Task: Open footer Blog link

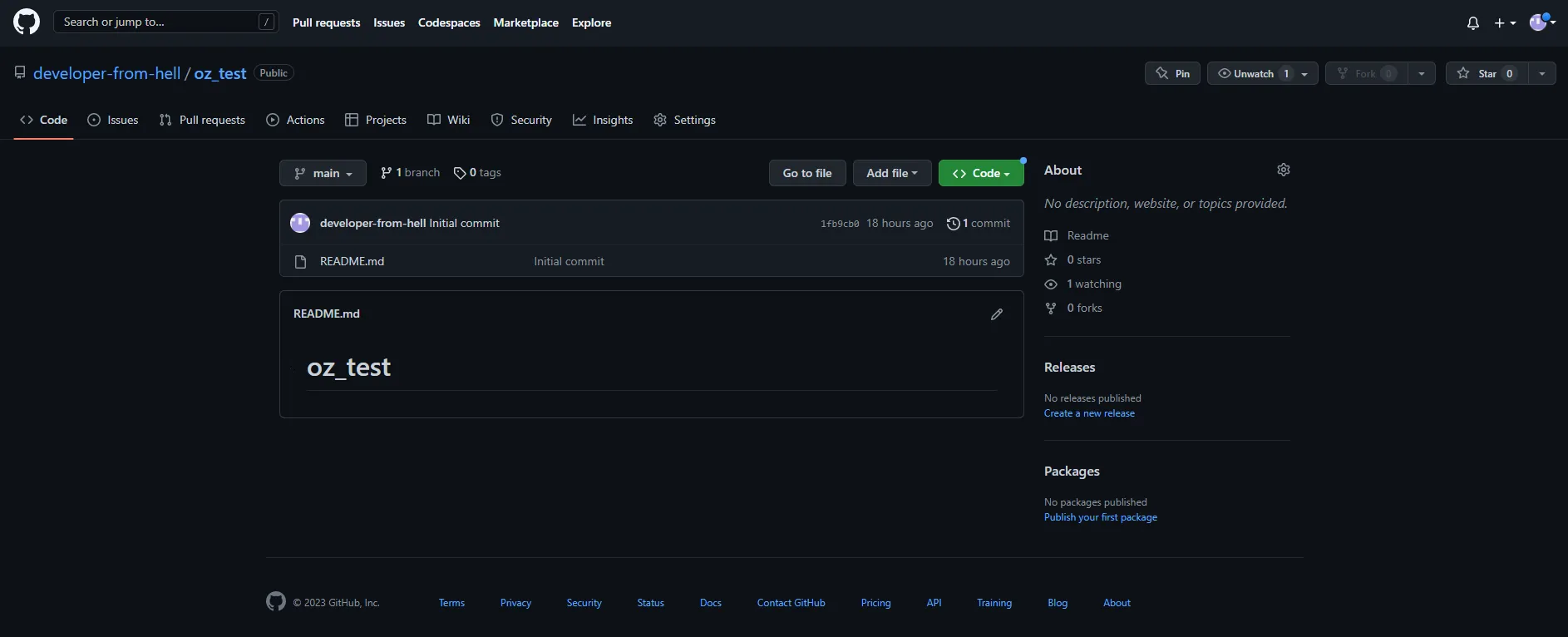Action: (x=1058, y=603)
